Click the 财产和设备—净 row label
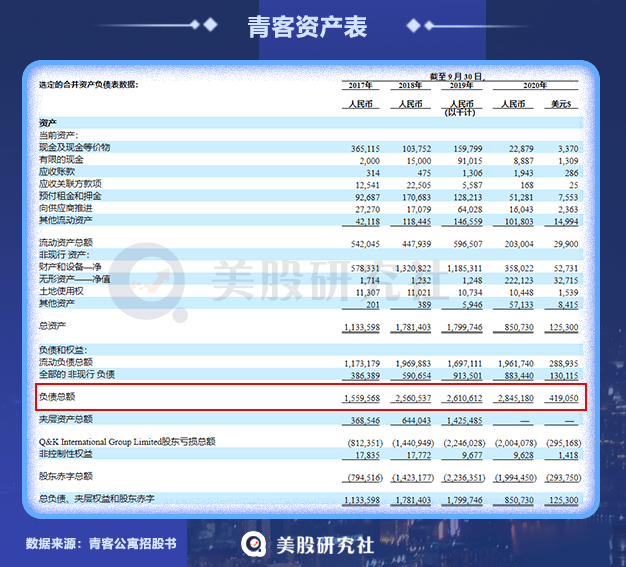This screenshot has height=567, width=626. click(x=70, y=267)
